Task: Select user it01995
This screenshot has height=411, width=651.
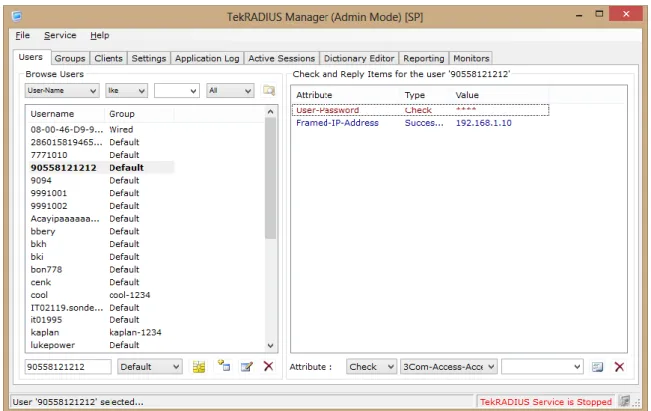Action: click(100, 320)
